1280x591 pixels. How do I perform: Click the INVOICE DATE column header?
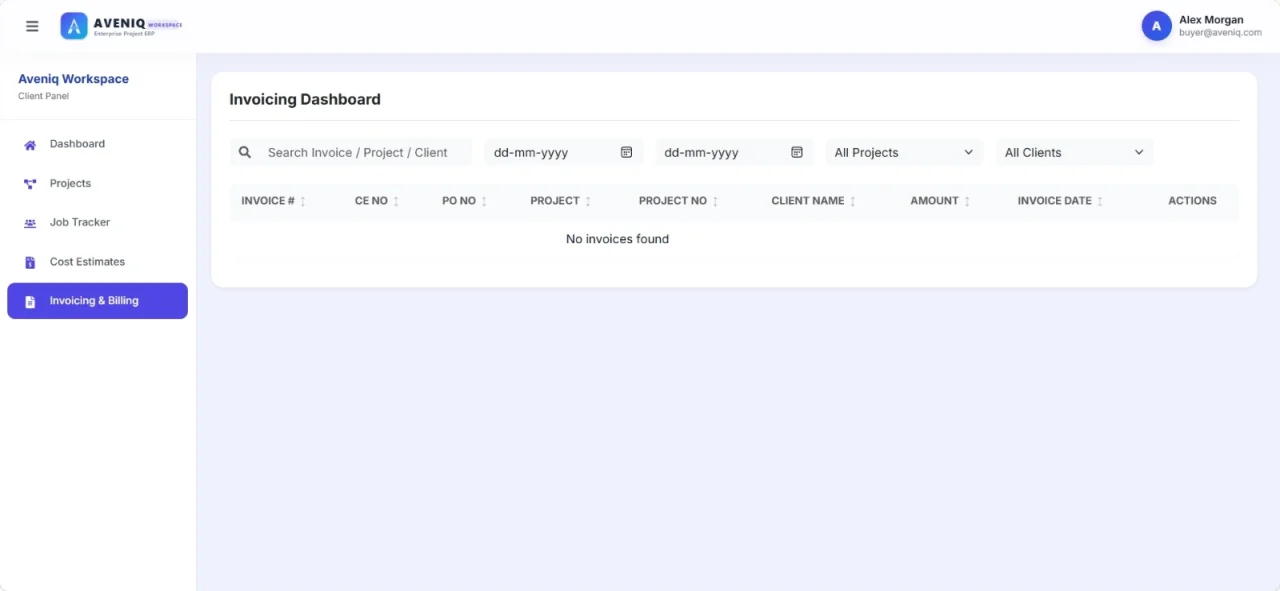click(1054, 201)
